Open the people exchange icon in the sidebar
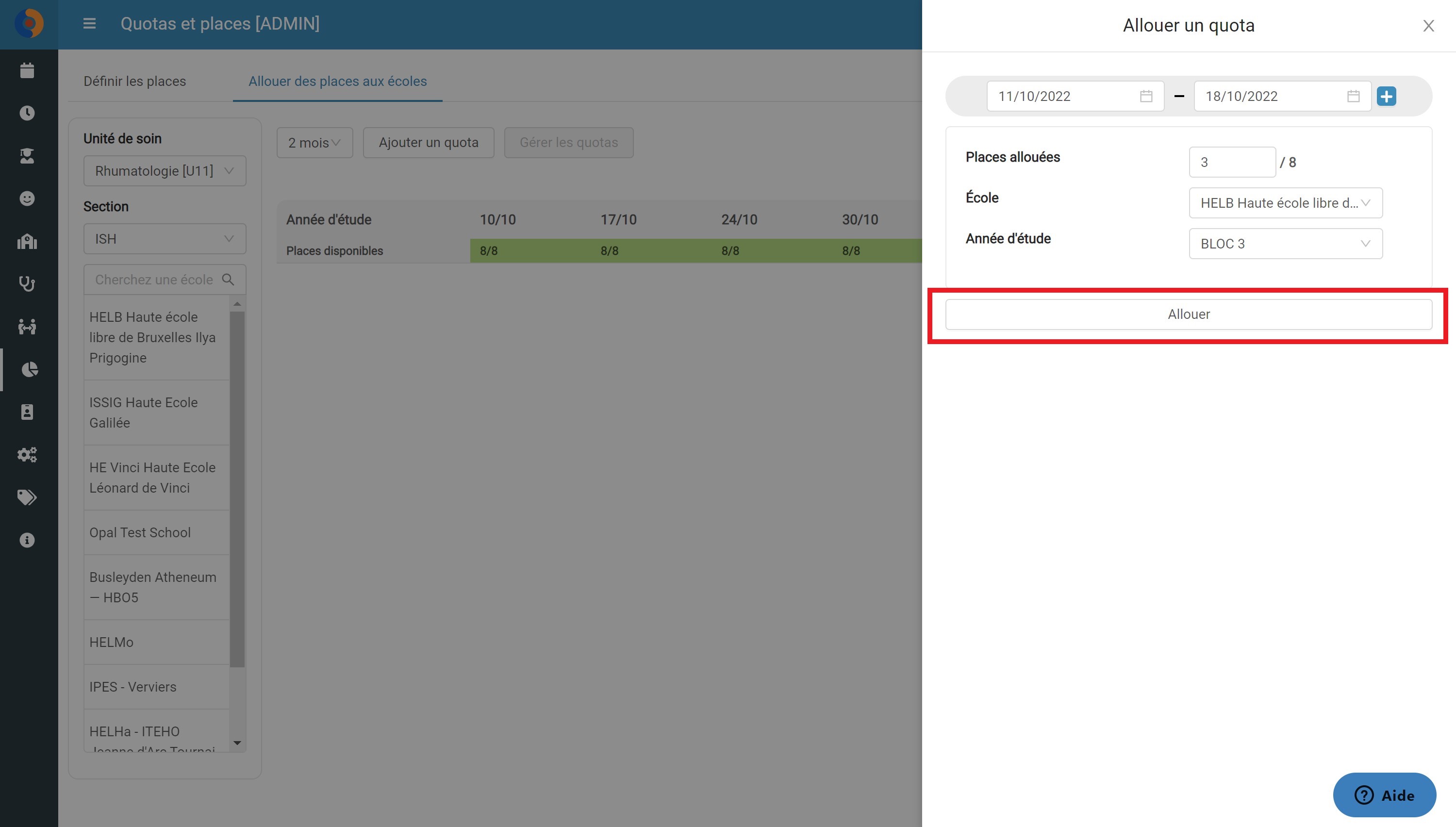The image size is (1456, 827). 27,327
